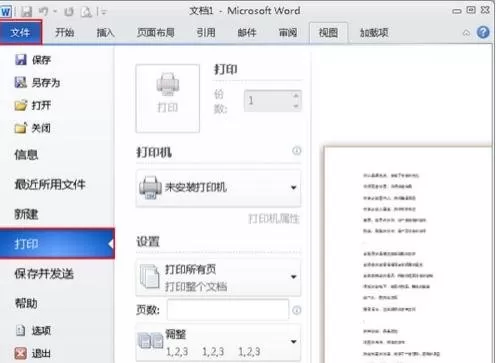Click the document print preview page
Screen dimensions: 496x363
[409, 255]
